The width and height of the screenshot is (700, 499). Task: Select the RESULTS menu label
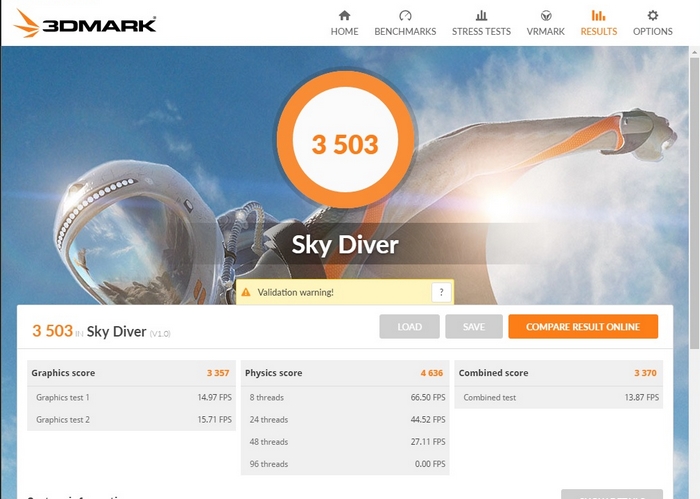(x=599, y=32)
